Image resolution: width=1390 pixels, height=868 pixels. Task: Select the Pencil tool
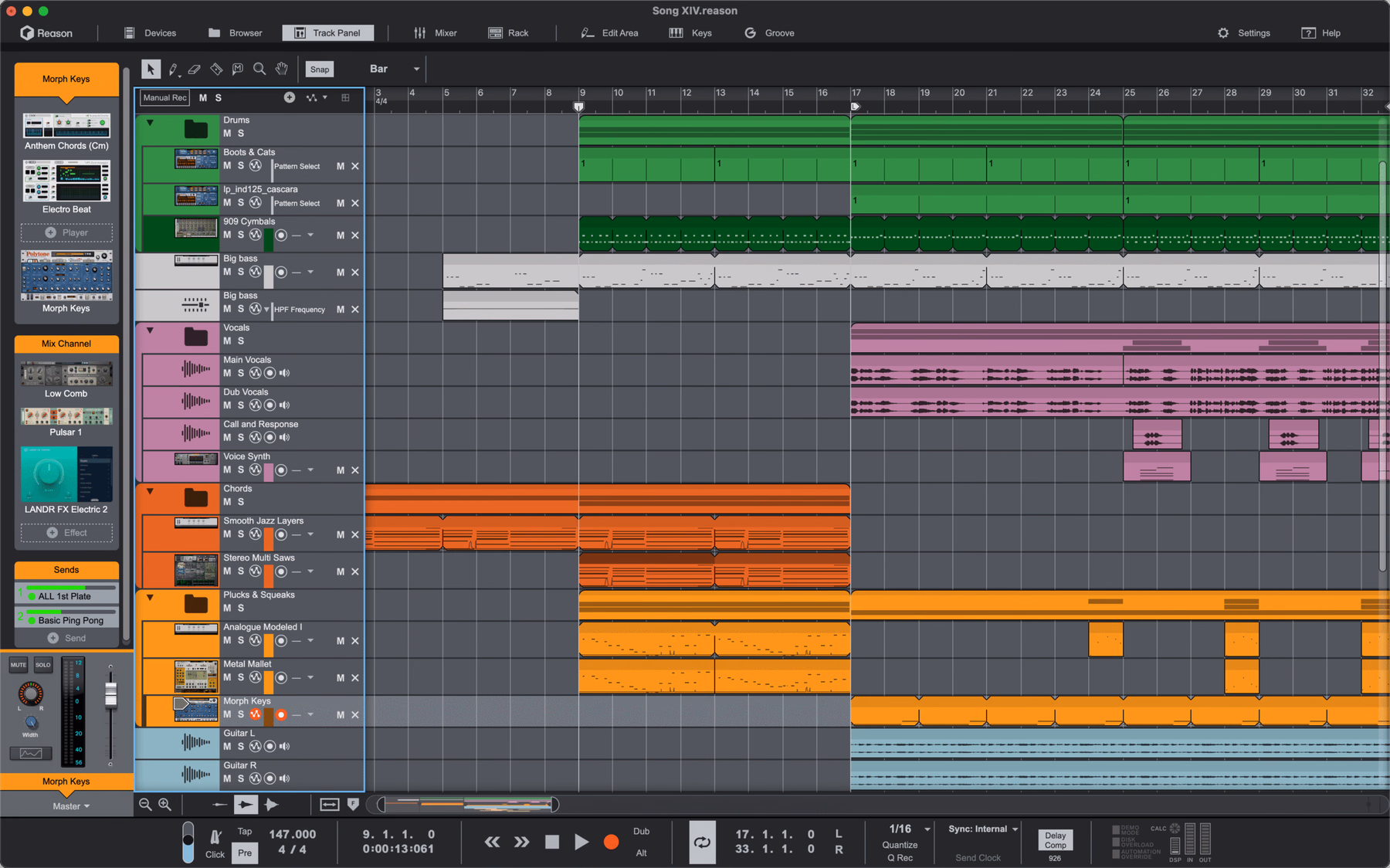(173, 70)
